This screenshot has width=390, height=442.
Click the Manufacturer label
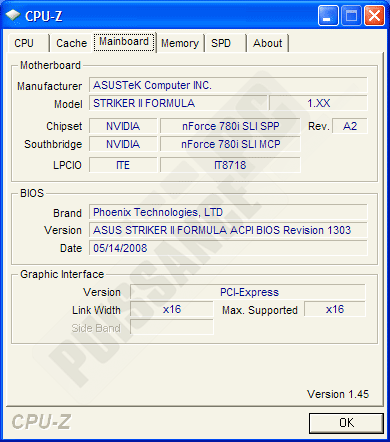point(49,86)
